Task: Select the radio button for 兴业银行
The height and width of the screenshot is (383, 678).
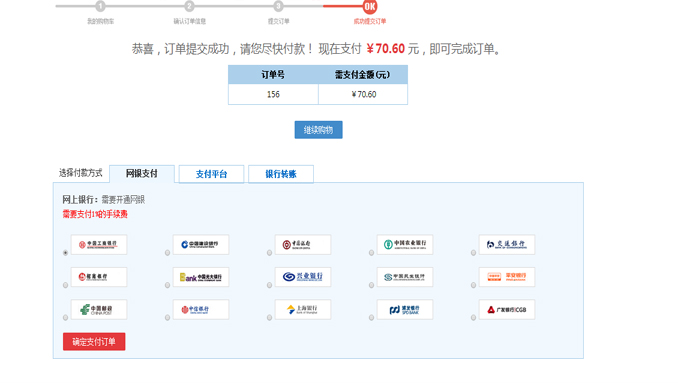Action: tap(269, 285)
